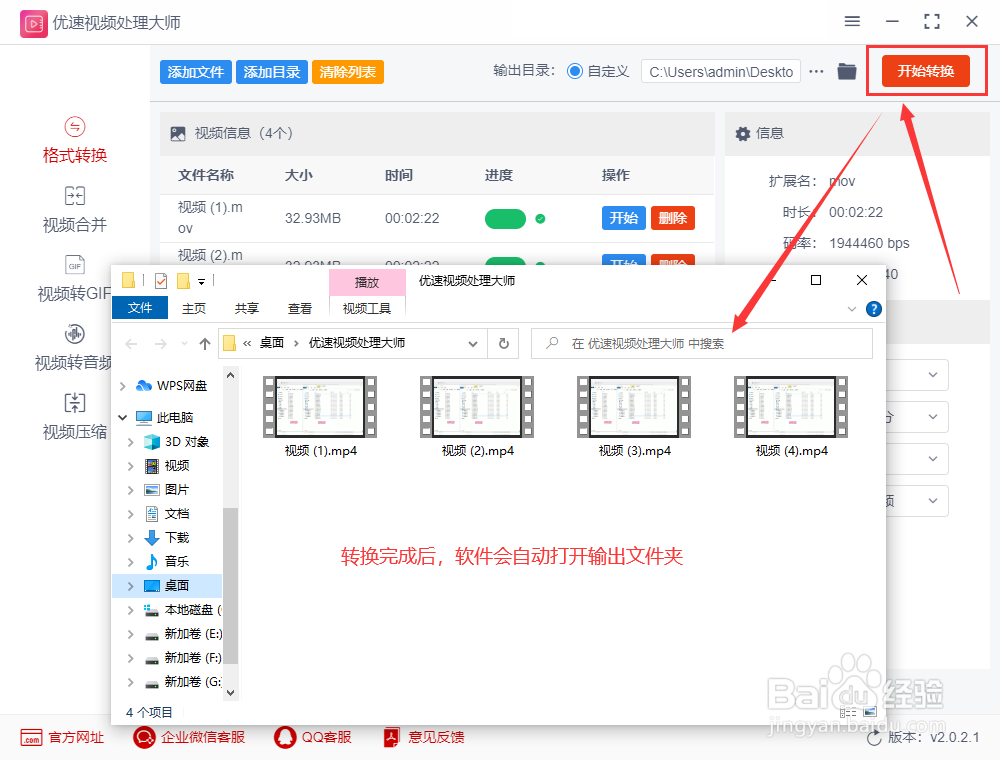Viewport: 1000px width, 760px height.
Task: Click the 播放 contextual tab
Action: tap(367, 282)
